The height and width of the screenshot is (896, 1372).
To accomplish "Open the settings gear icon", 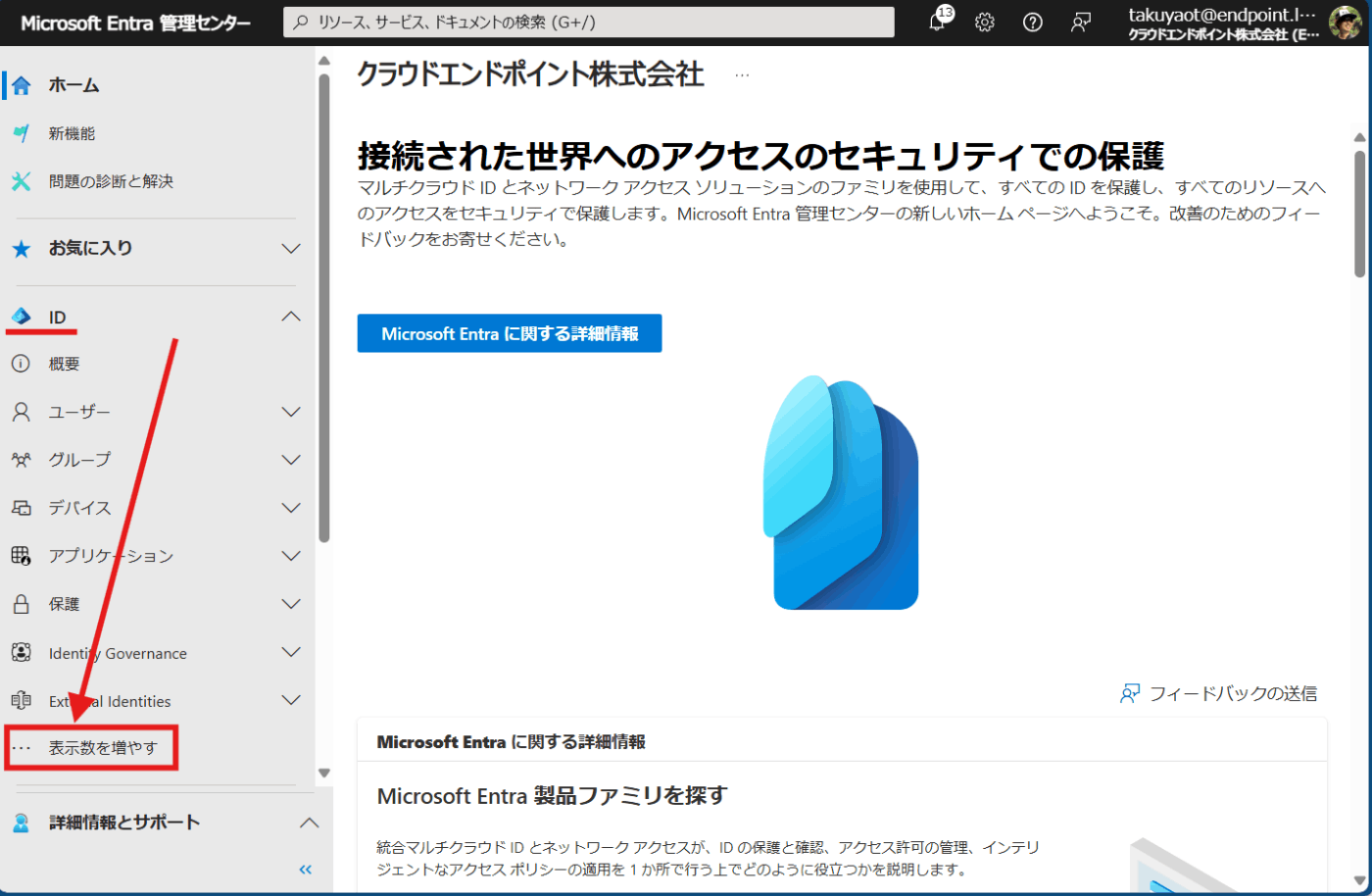I will coord(984,22).
